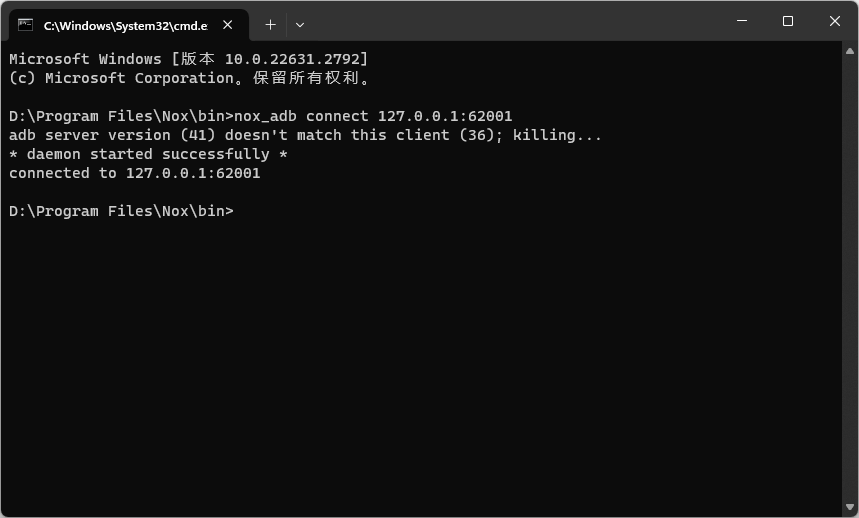The image size is (859, 518).
Task: Click the vertical scrollbar track
Action: 850,279
